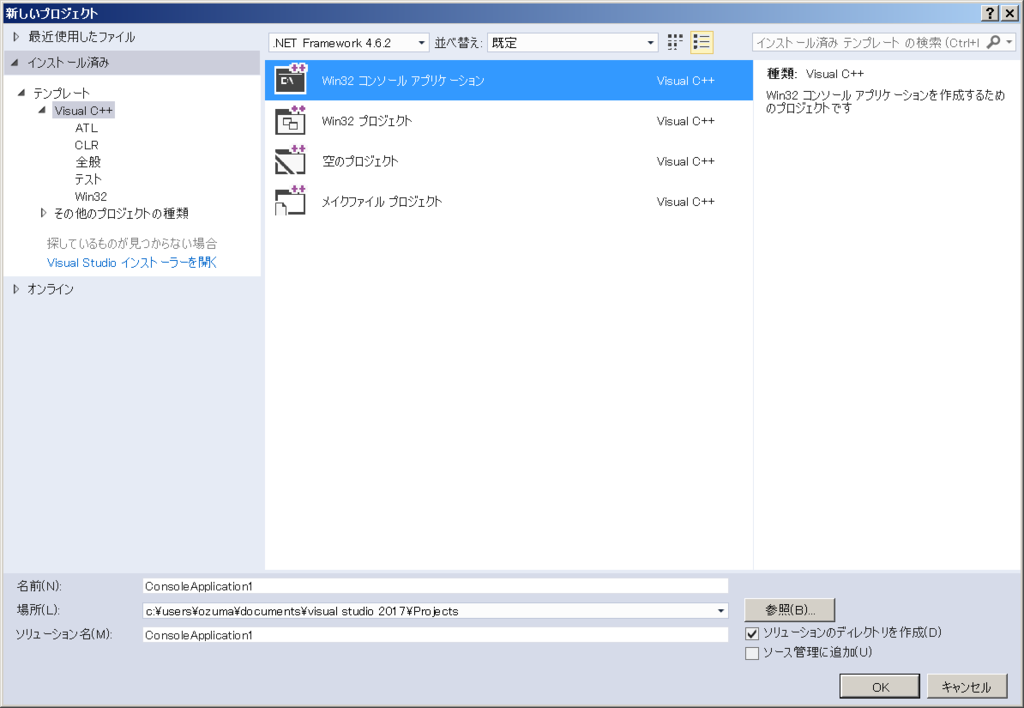Viewport: 1024px width, 708px height.
Task: Collapse the Visual C++ tree node
Action: tap(42, 110)
